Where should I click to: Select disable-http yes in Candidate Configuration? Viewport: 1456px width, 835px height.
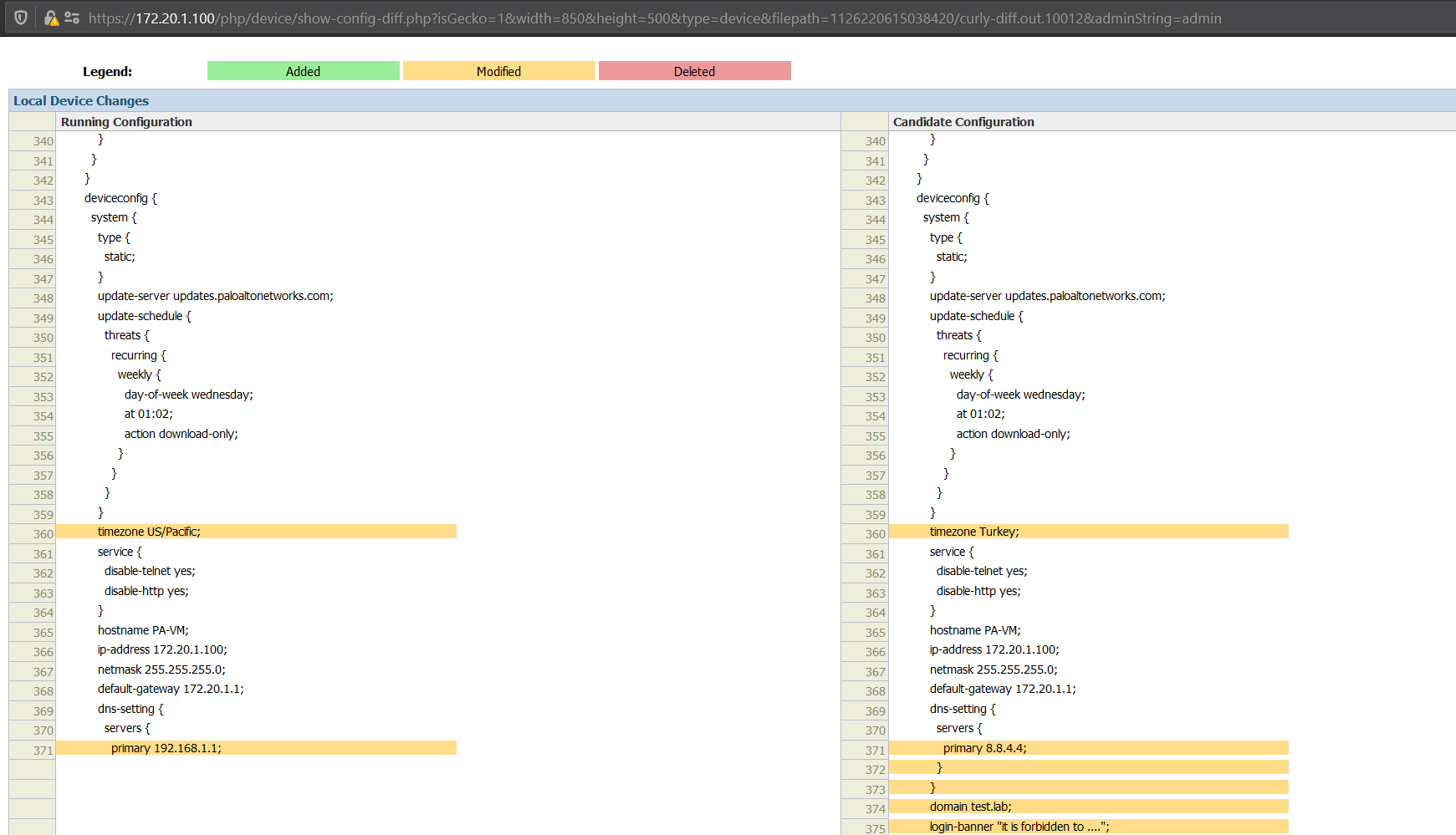pos(978,591)
